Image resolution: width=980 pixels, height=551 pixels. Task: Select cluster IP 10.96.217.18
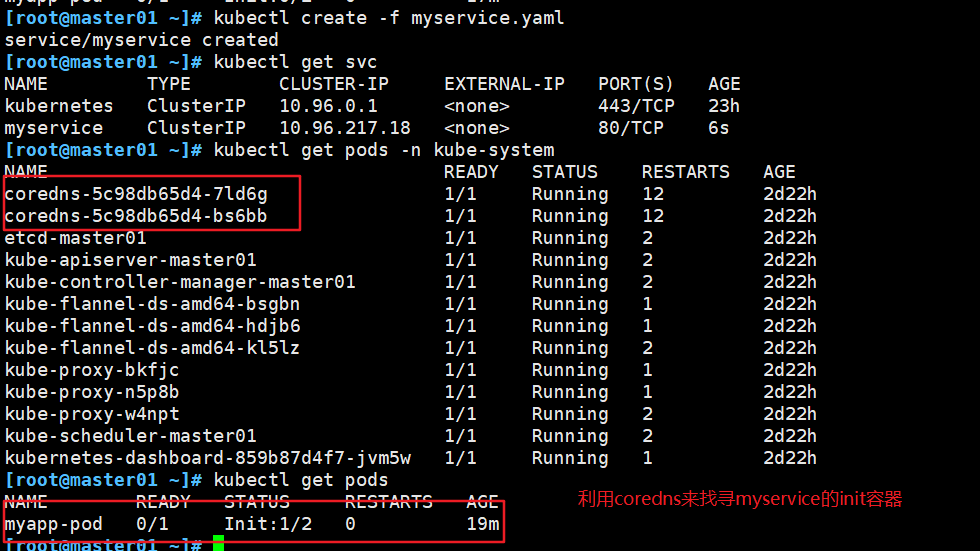(x=345, y=128)
